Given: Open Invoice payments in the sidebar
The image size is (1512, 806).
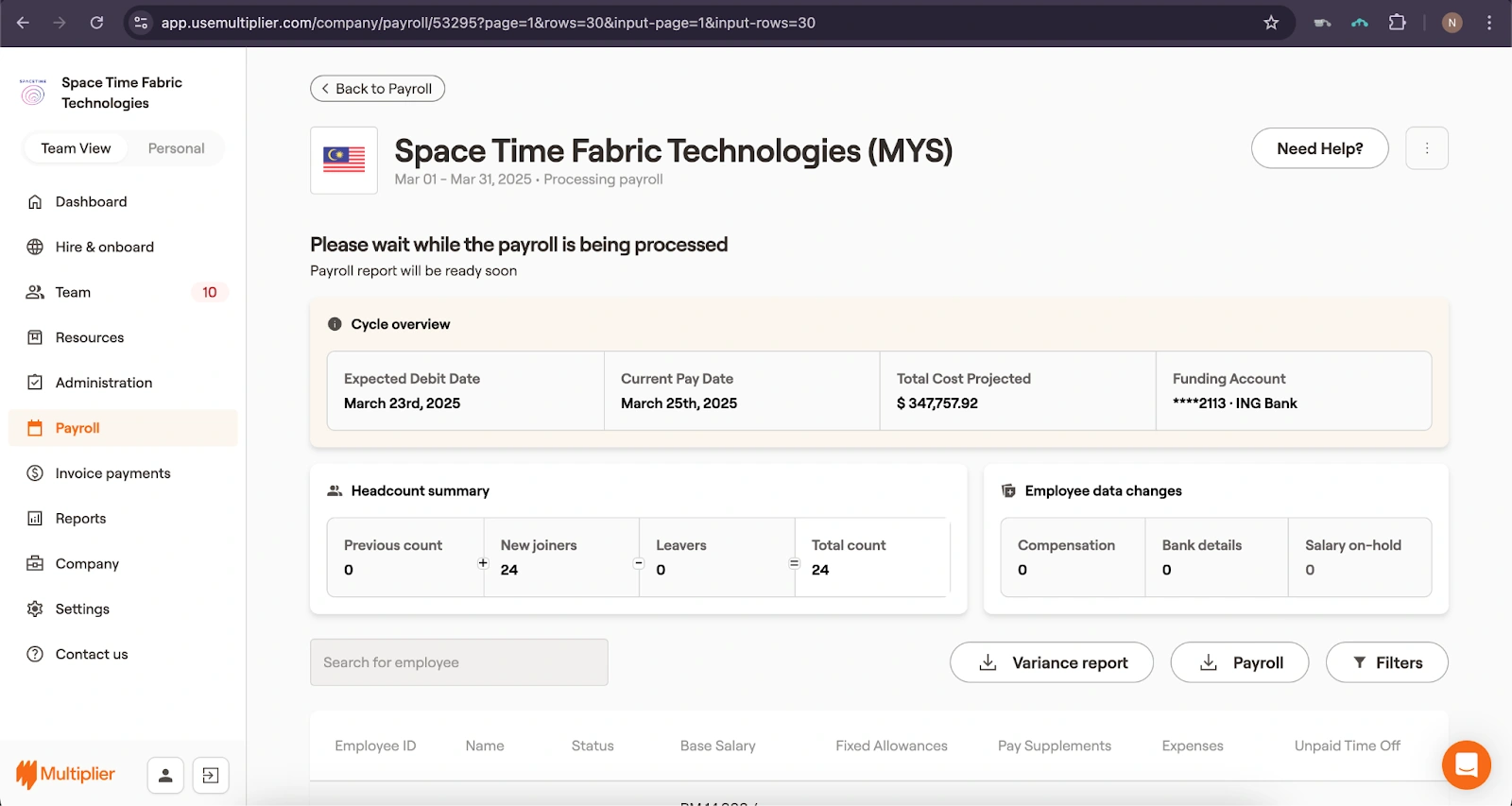Looking at the screenshot, I should 123,473.
